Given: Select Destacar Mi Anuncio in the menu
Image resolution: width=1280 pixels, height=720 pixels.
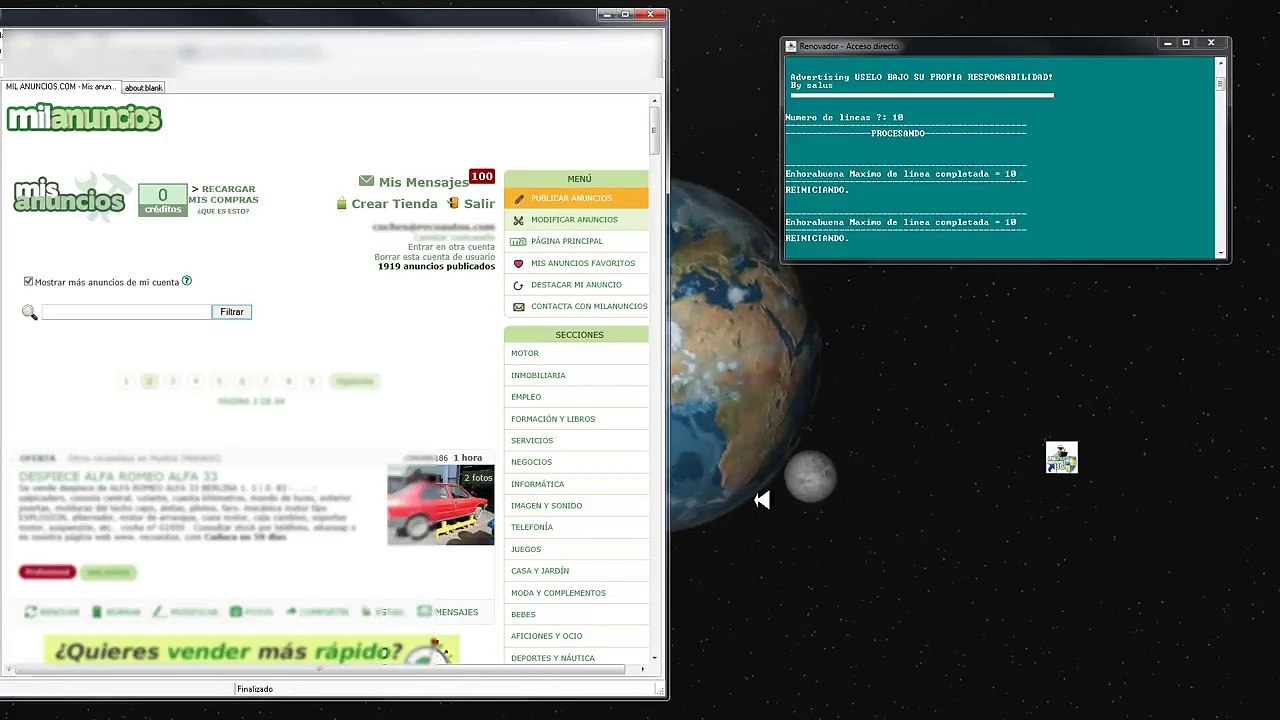Looking at the screenshot, I should click(576, 285).
